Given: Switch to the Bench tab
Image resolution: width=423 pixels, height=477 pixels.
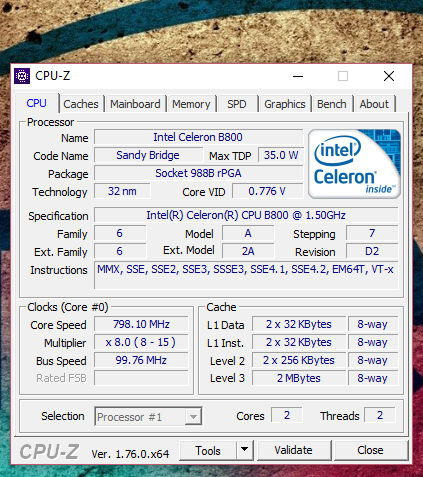Looking at the screenshot, I should (x=332, y=104).
